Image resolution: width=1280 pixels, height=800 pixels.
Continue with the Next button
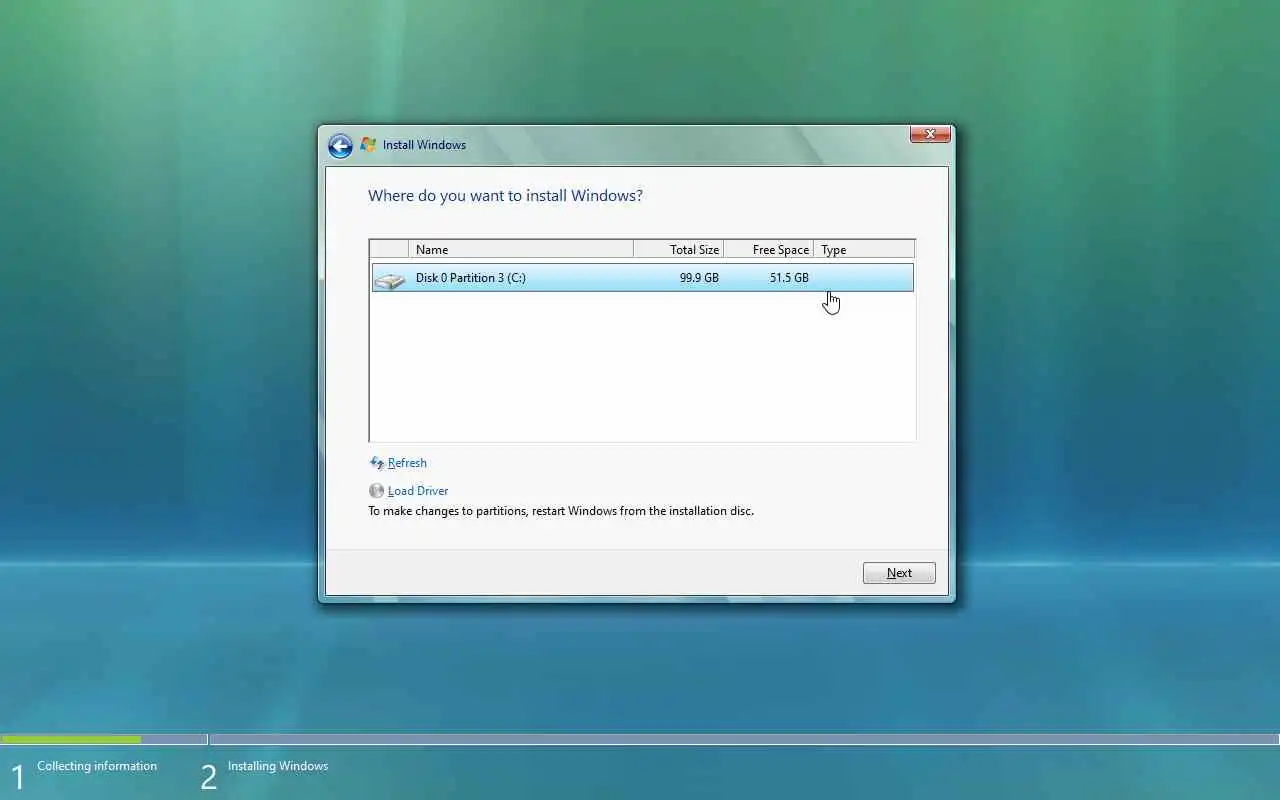899,573
